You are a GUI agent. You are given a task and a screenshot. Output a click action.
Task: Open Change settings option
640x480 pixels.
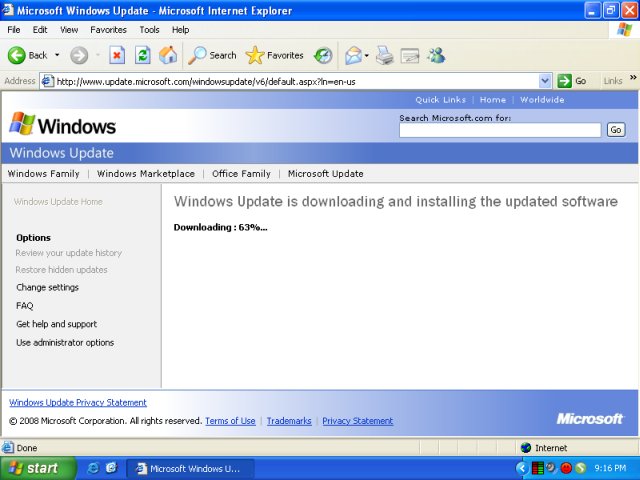47,287
